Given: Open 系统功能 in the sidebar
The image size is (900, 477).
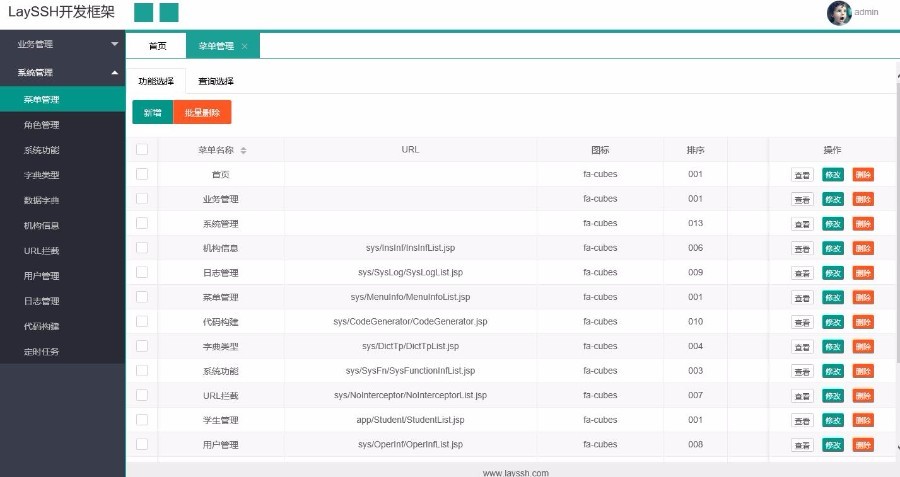Looking at the screenshot, I should pyautogui.click(x=63, y=150).
